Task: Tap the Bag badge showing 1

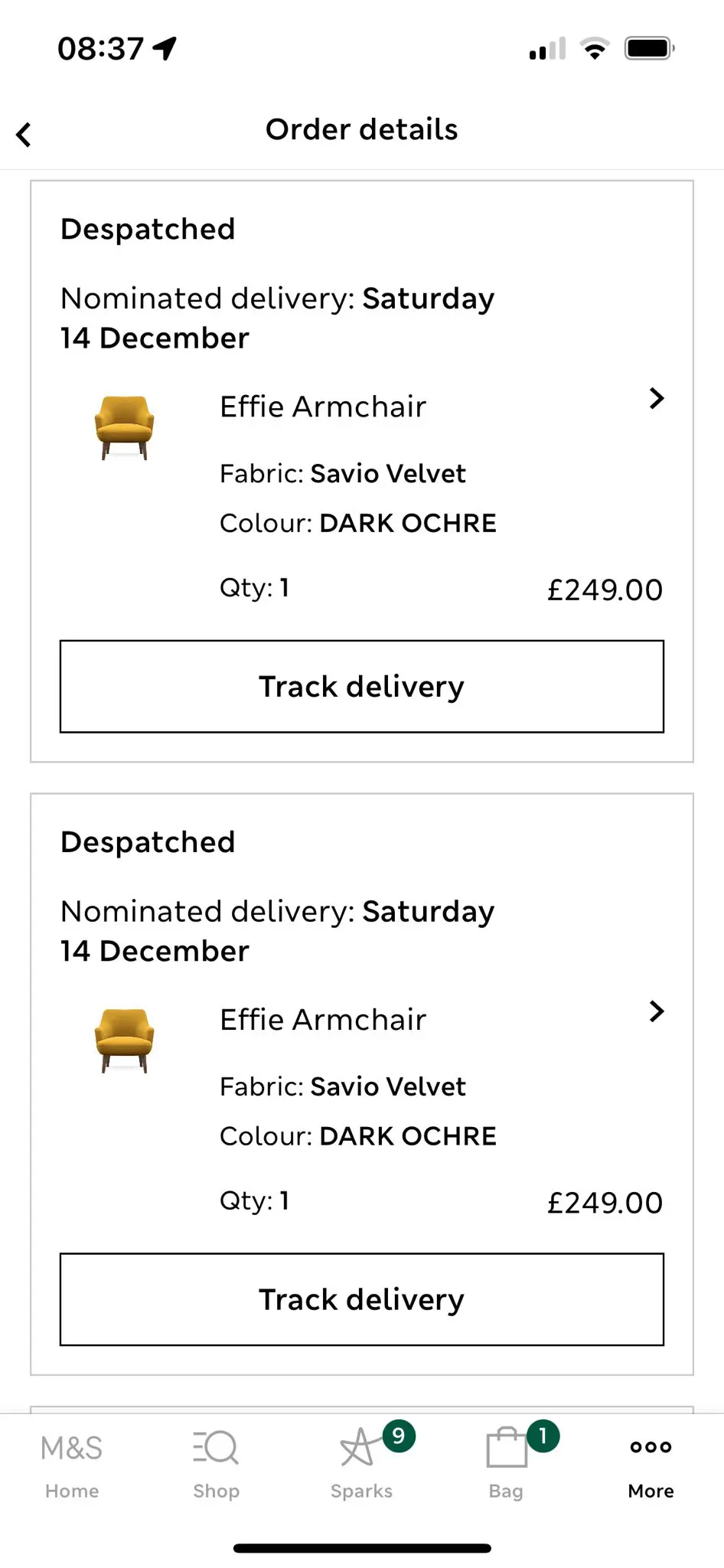Action: (x=543, y=1436)
